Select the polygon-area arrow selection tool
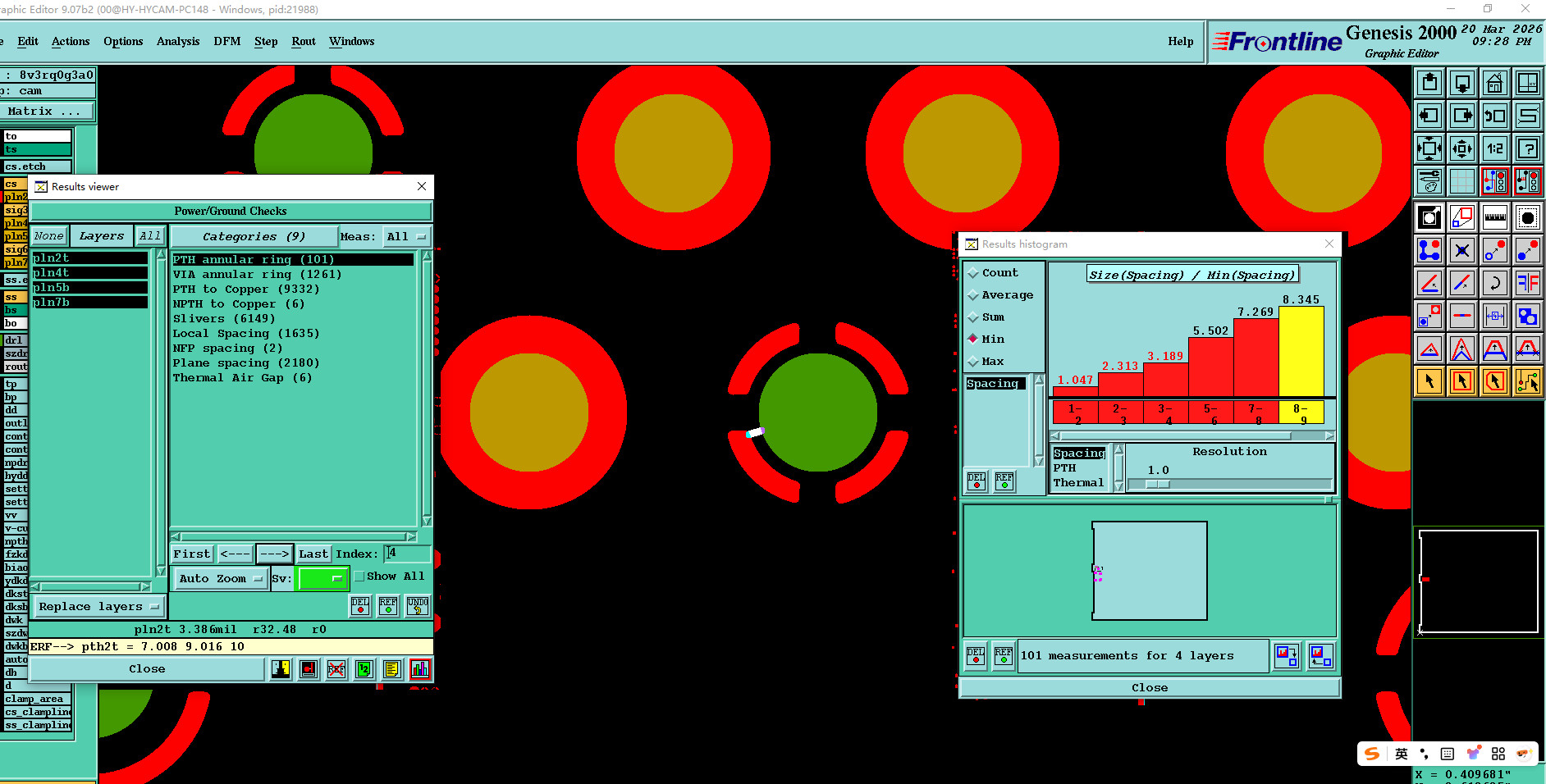This screenshot has height=784, width=1546. click(1495, 381)
